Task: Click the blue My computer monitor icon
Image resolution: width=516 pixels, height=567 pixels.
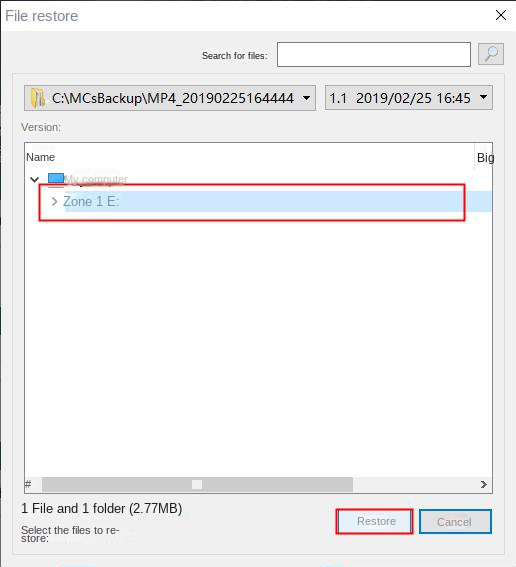Action: [56, 179]
